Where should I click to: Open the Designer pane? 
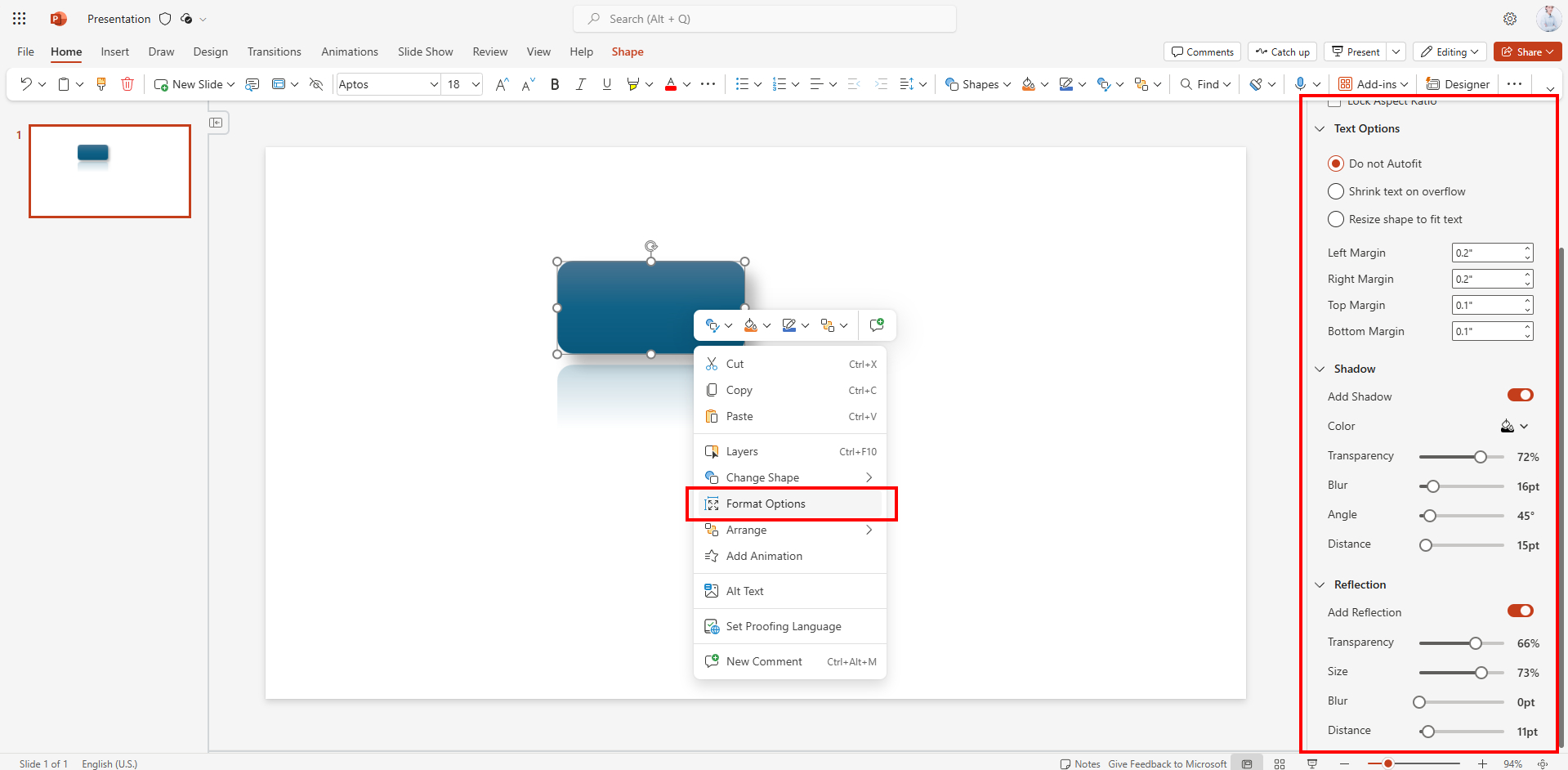click(1458, 84)
